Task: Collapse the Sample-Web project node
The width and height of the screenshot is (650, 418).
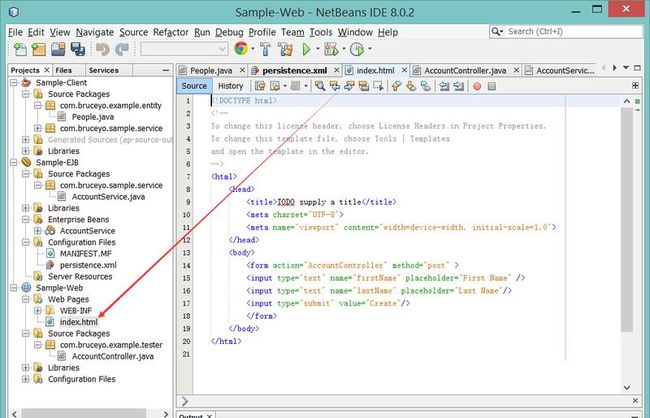Action: tap(14, 287)
